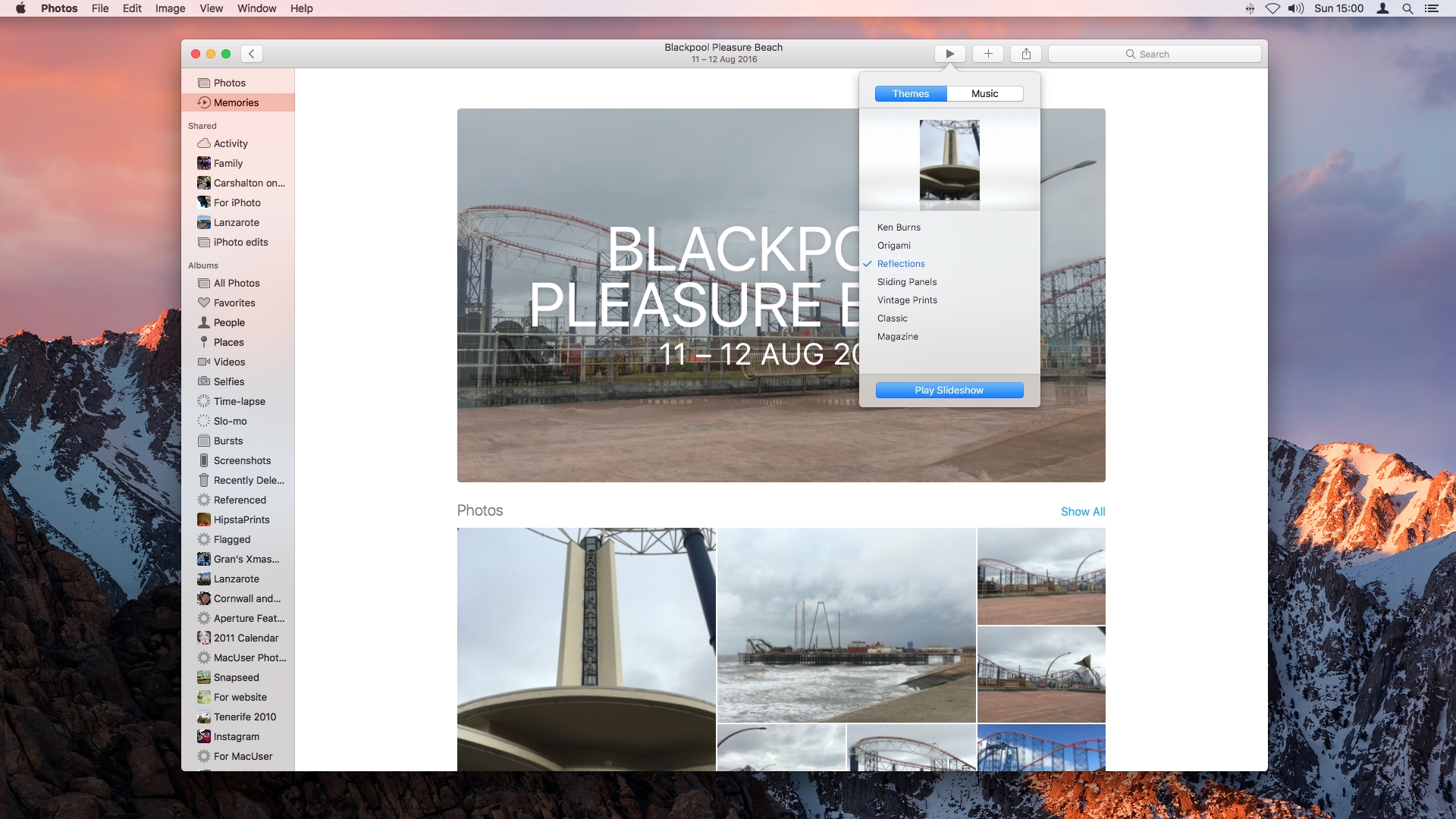Image resolution: width=1456 pixels, height=819 pixels.
Task: Open the Cornwall and... album
Action: pos(237,598)
